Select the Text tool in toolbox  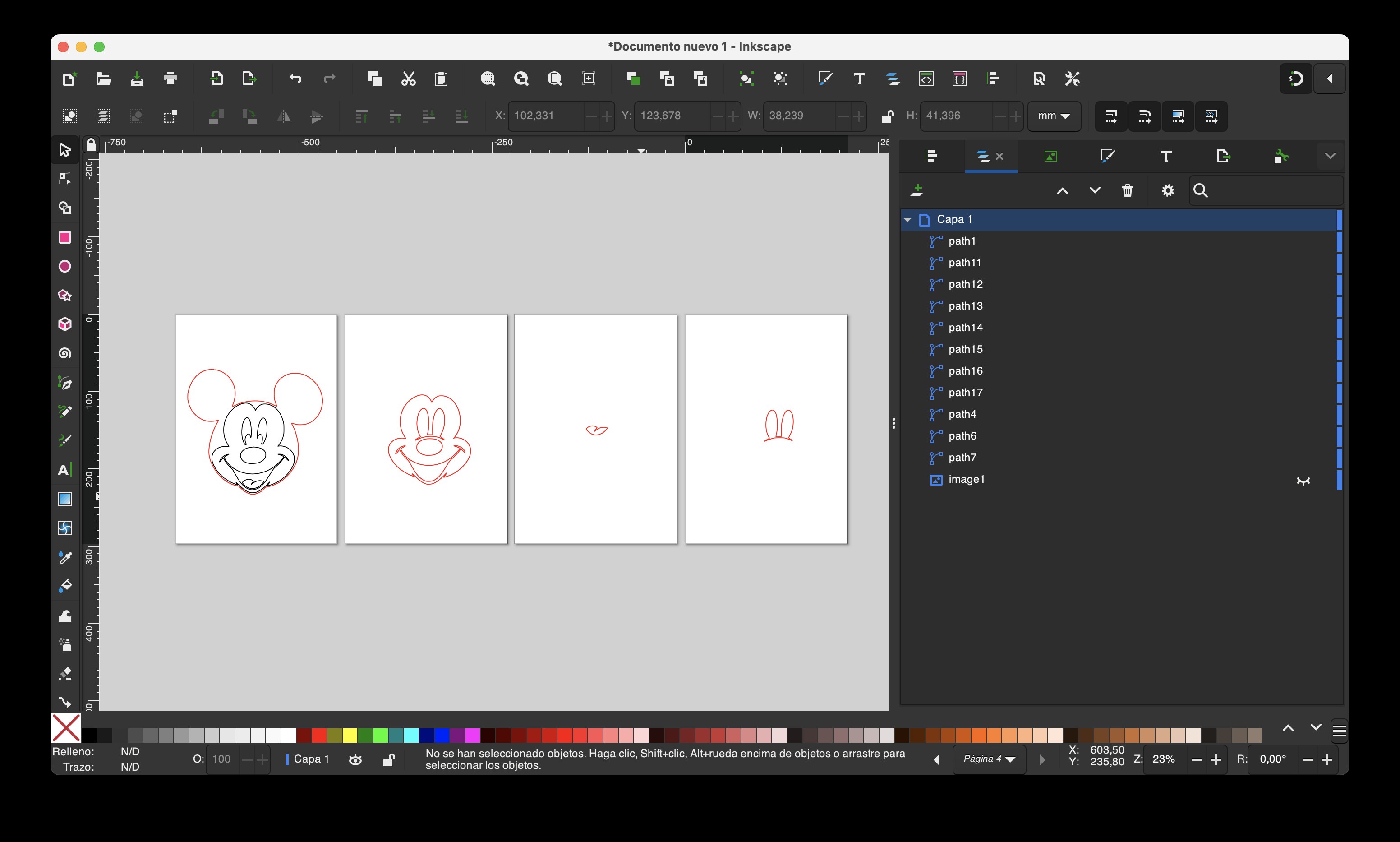[x=64, y=470]
